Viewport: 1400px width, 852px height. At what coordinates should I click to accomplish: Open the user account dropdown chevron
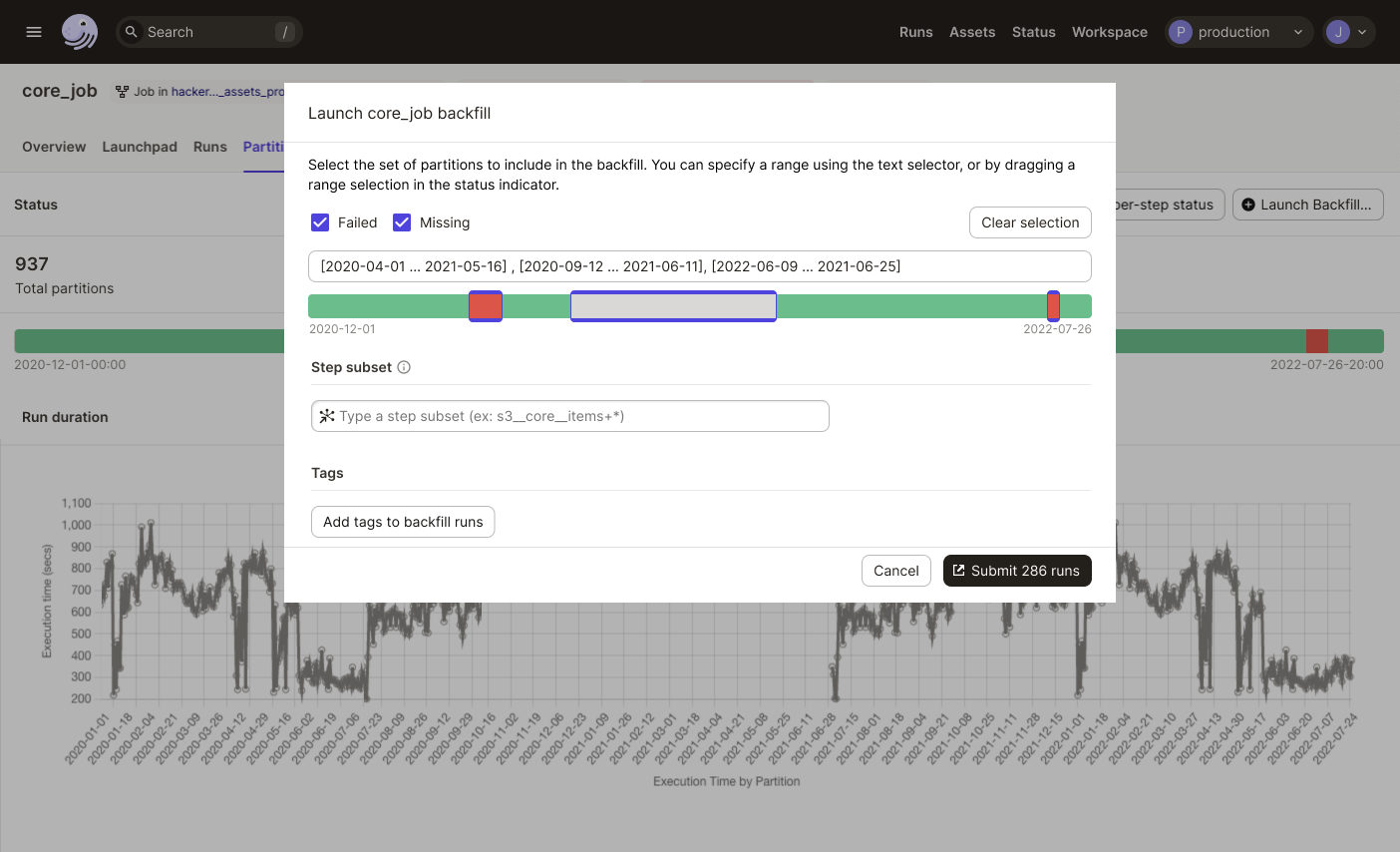(1362, 32)
